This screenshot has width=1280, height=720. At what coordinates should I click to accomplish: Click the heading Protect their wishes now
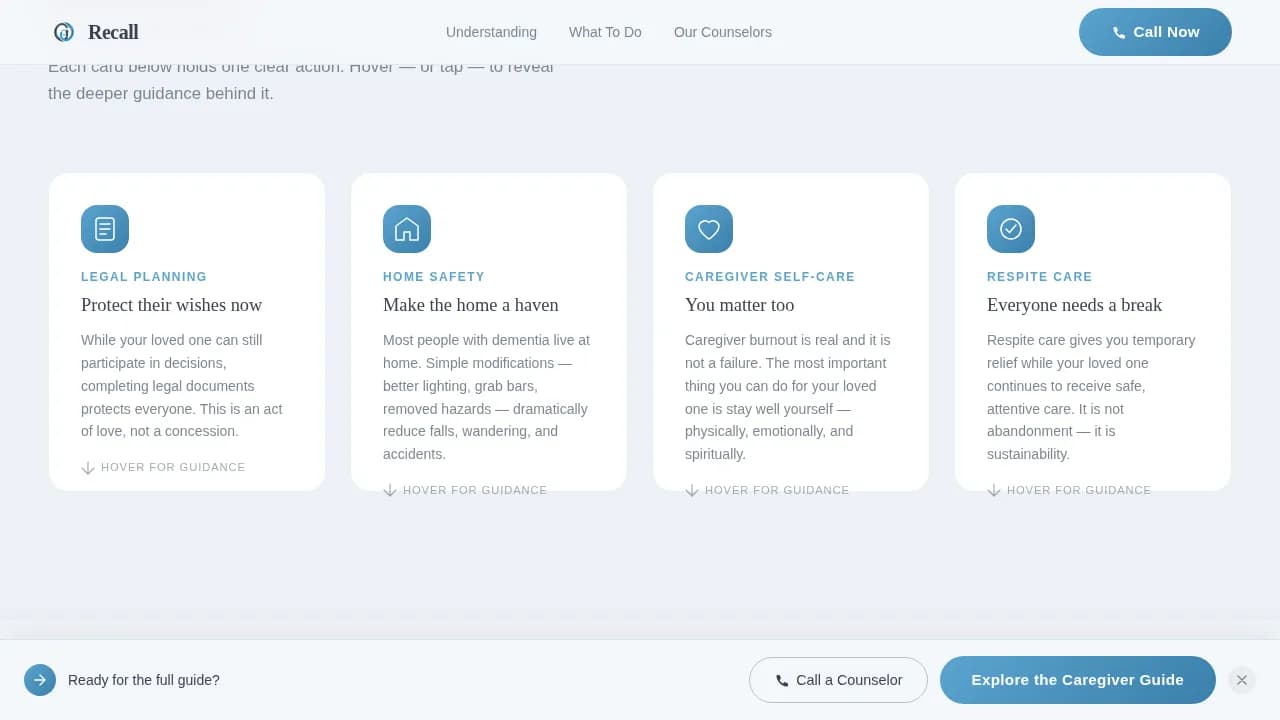click(x=172, y=305)
